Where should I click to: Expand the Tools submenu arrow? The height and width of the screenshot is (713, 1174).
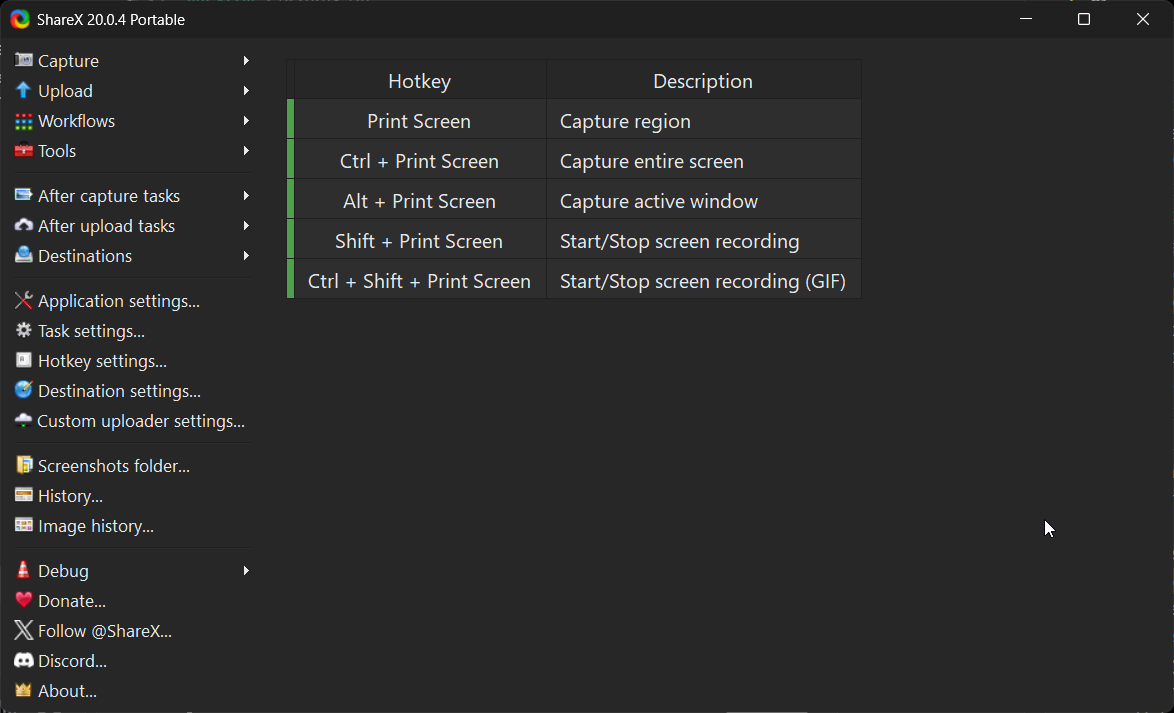point(246,151)
